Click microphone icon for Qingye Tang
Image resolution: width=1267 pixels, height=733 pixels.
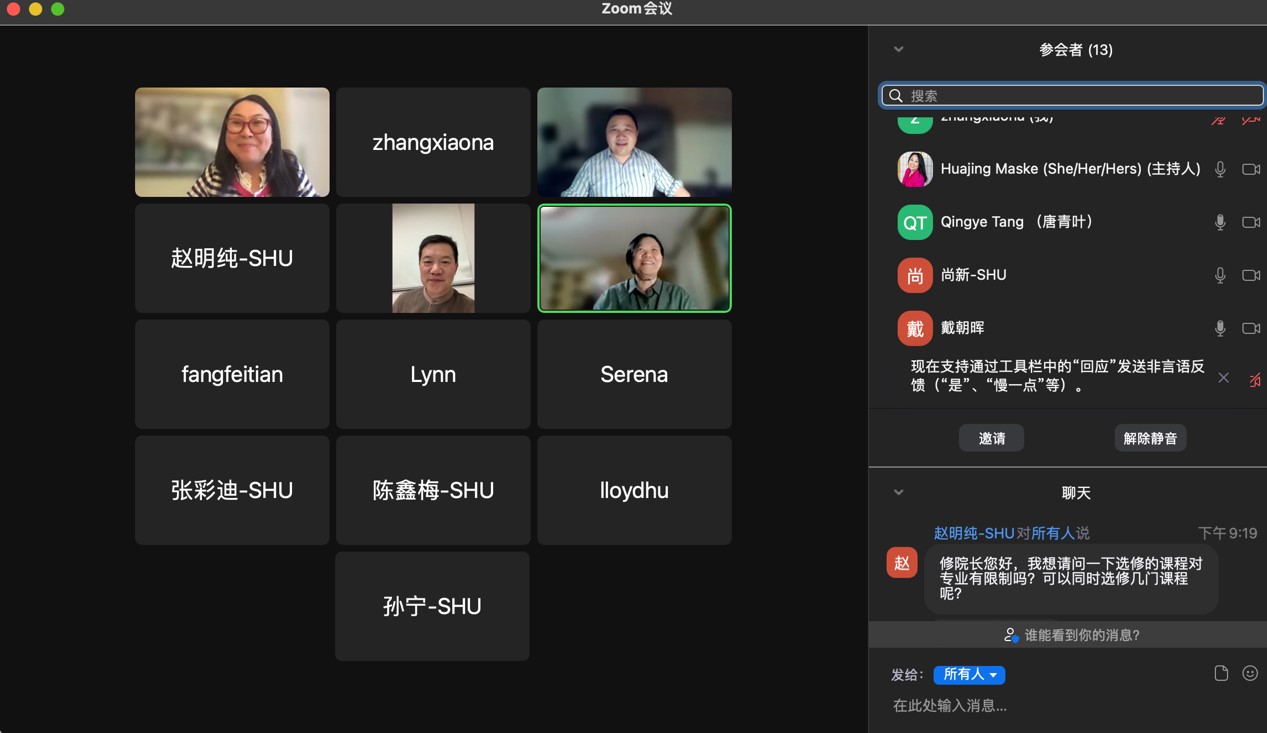[x=1220, y=222]
